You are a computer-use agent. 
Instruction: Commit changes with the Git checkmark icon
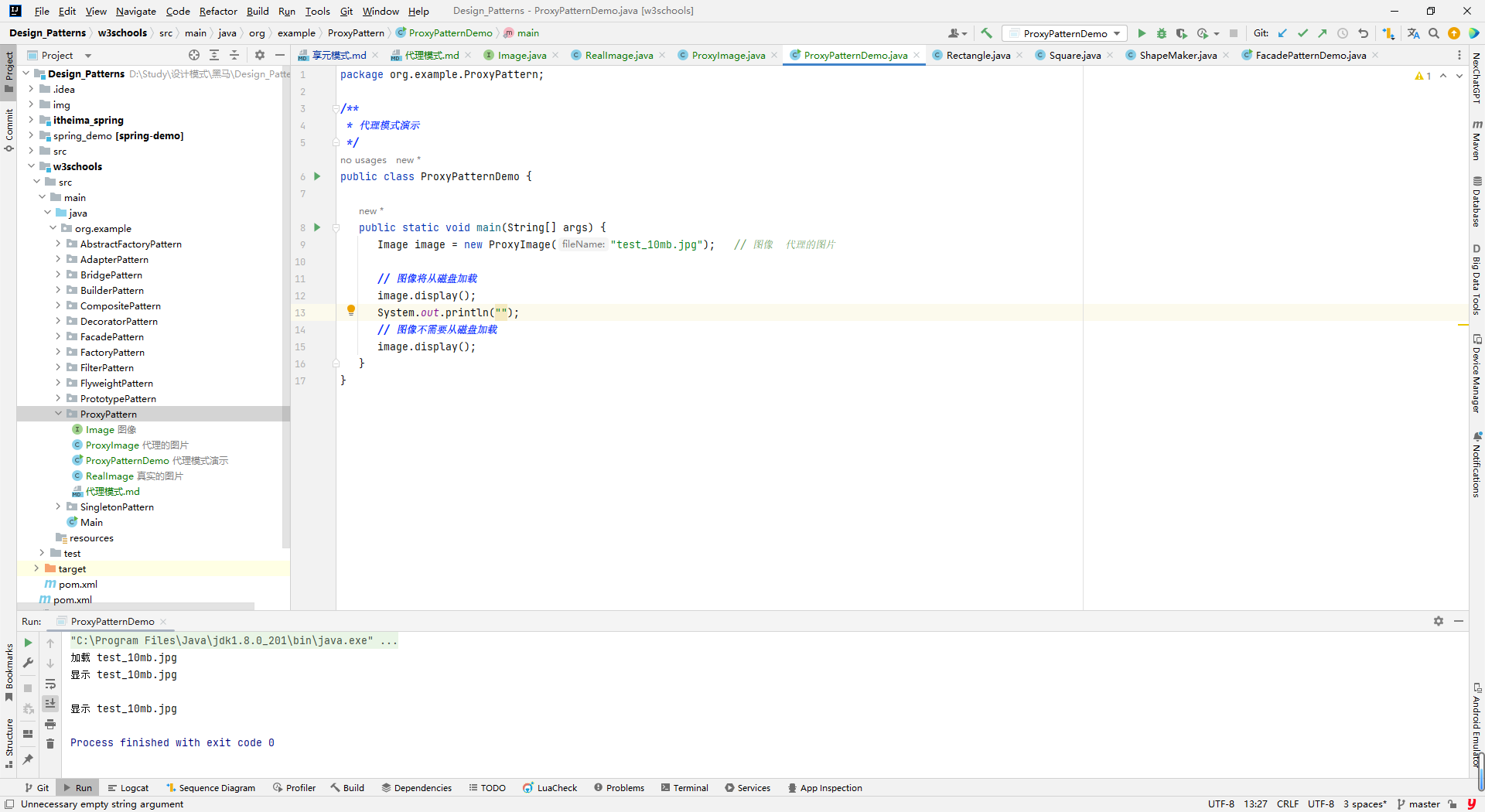[x=1302, y=33]
